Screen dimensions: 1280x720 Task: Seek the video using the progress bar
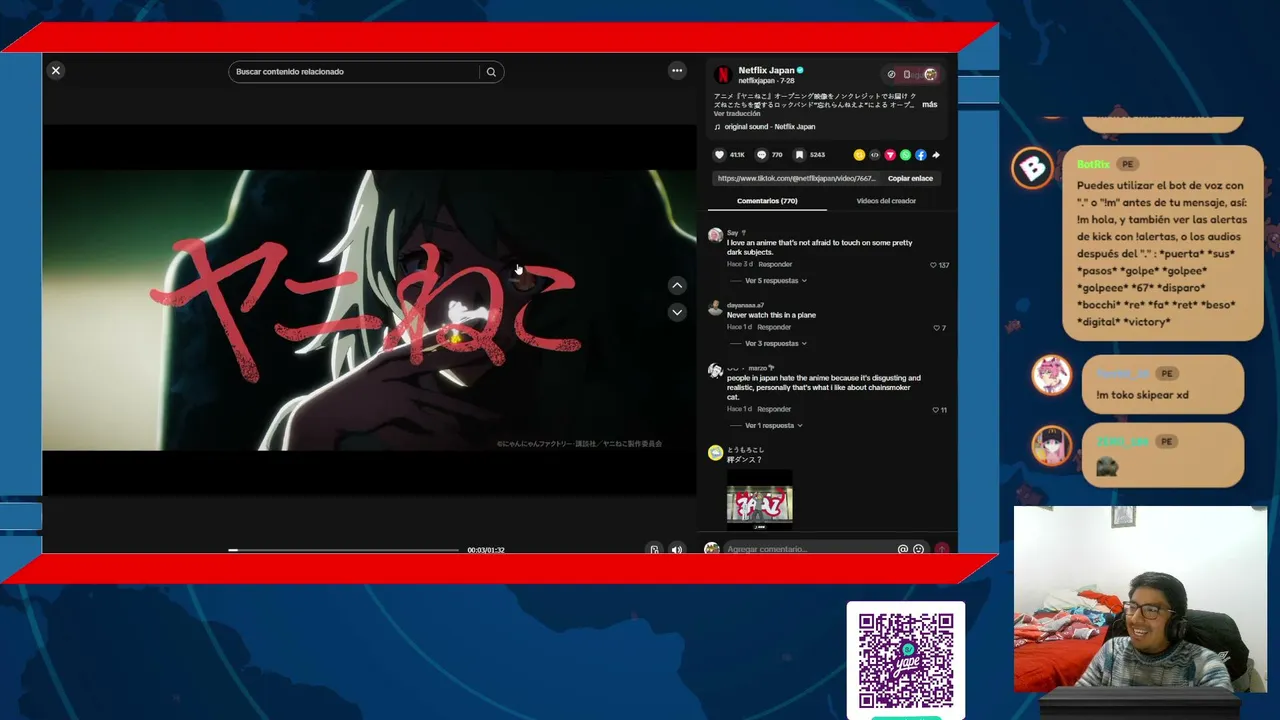click(343, 550)
